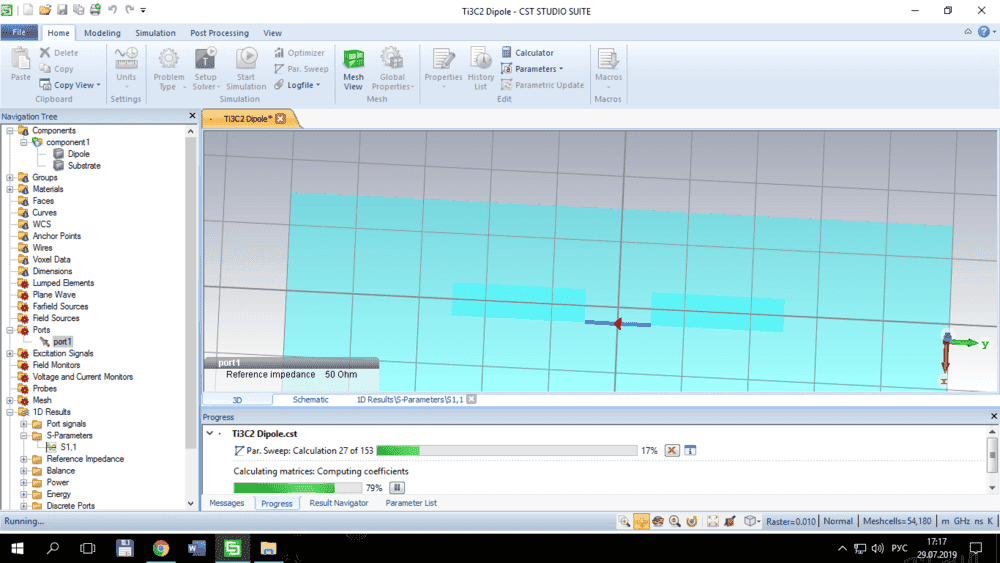Save project with the quick access floppy icon
1000x563 pixels.
[x=62, y=10]
